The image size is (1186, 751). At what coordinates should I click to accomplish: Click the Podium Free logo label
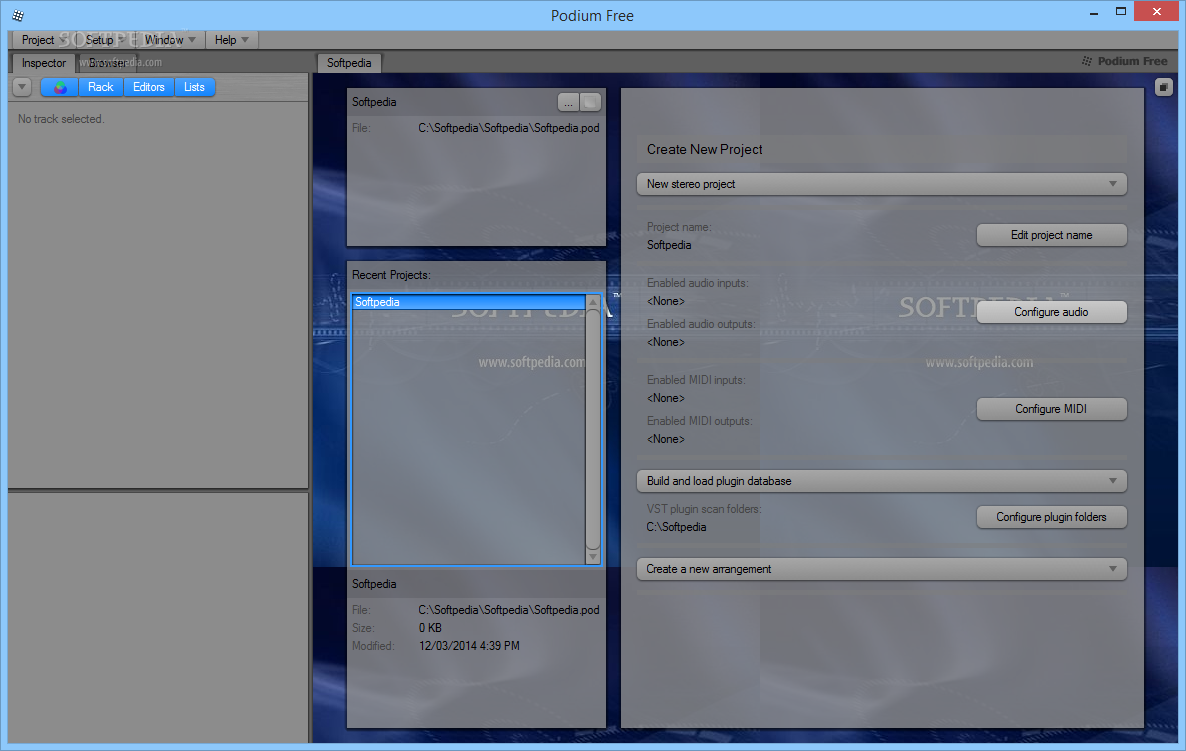(1125, 61)
